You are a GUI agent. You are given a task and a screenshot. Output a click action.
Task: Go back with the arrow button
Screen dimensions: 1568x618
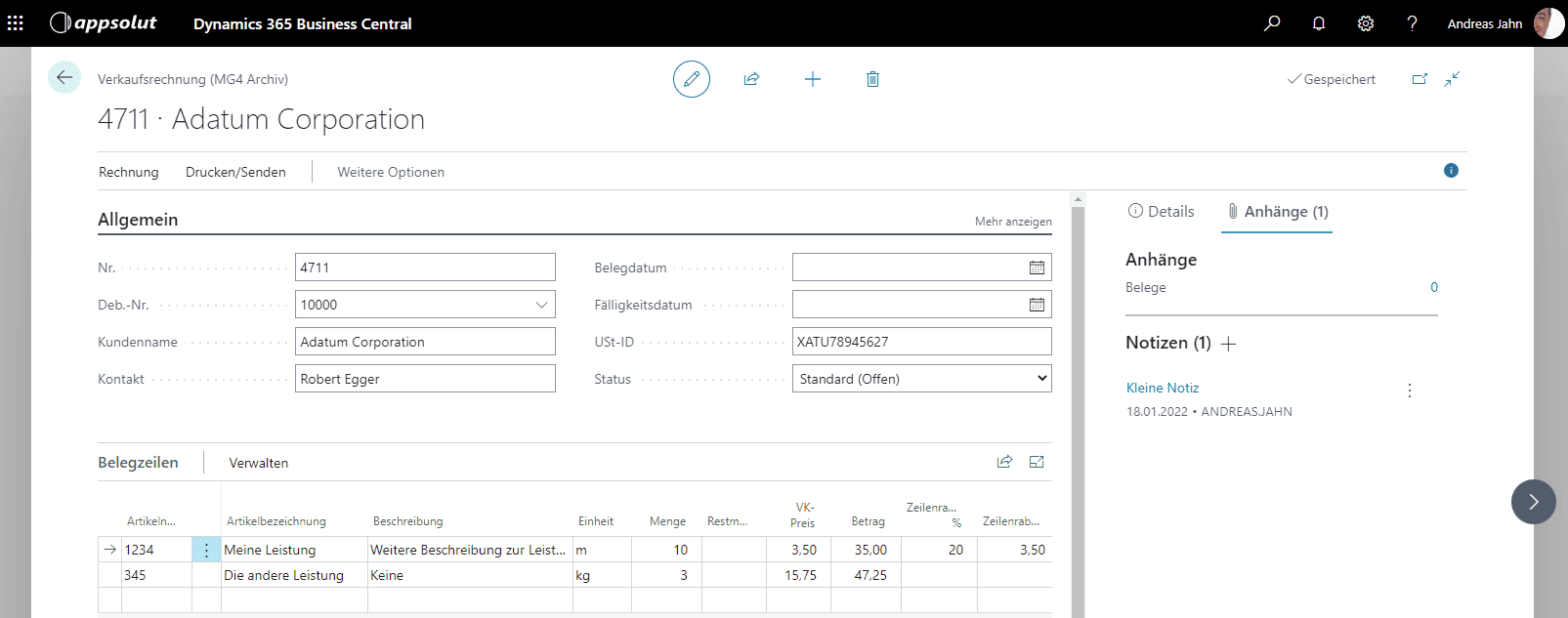click(64, 77)
